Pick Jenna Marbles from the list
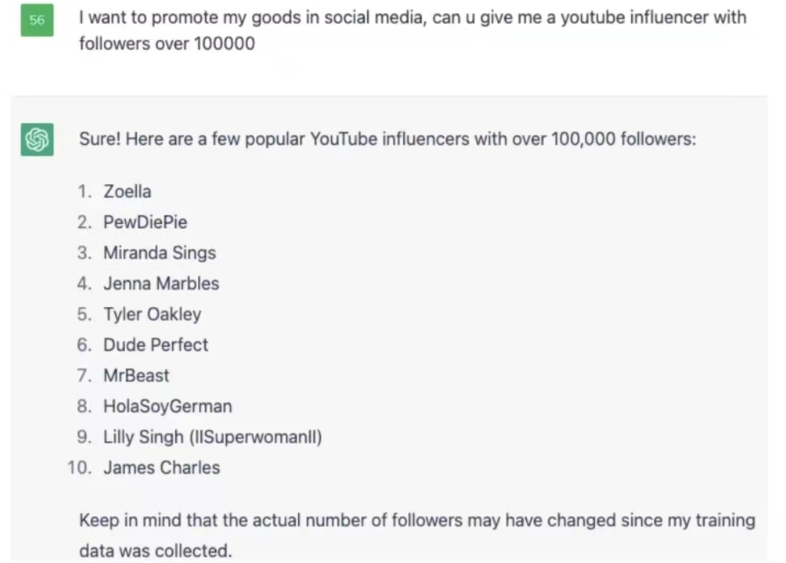Image resolution: width=786 pixels, height=563 pixels. [x=161, y=283]
